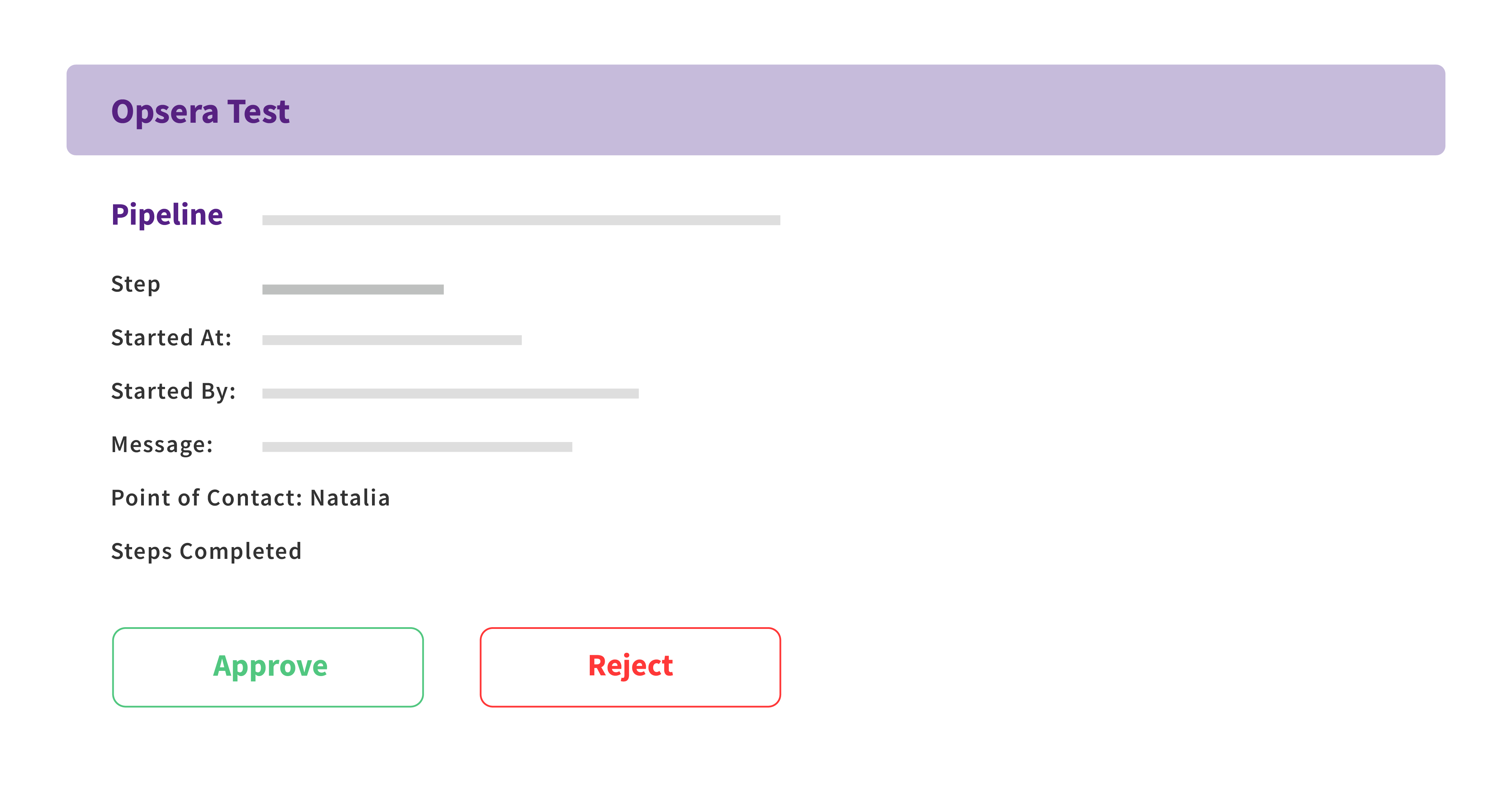Select the Started By value placeholder bar

[x=450, y=394]
